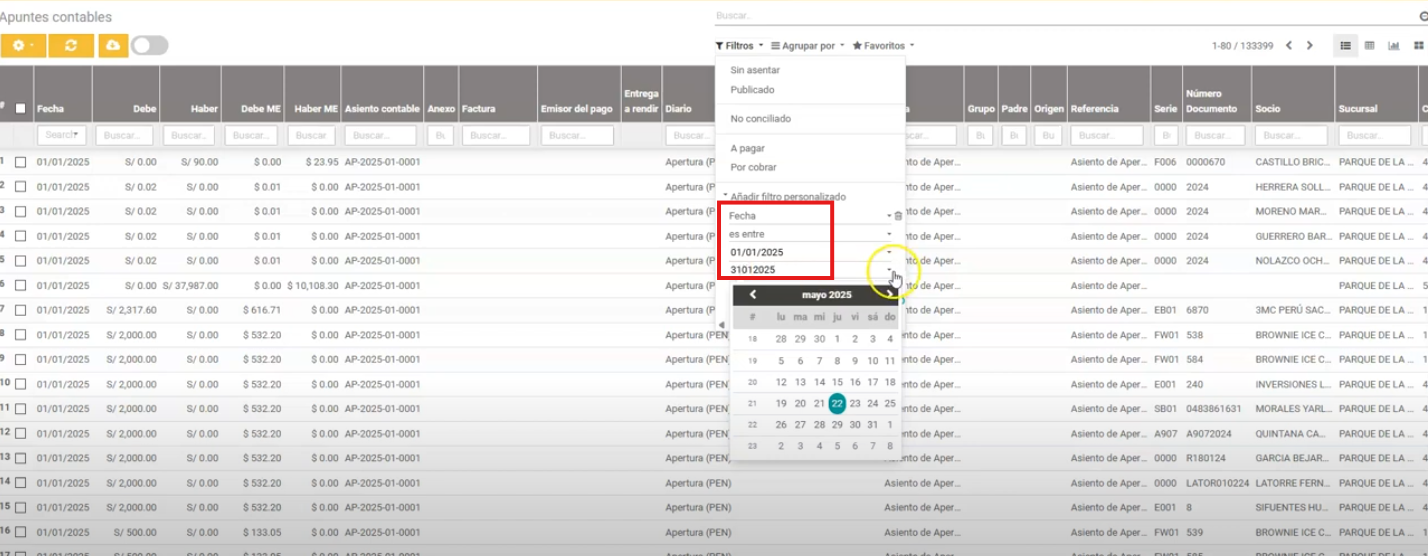Switch to list view
The width and height of the screenshot is (1428, 556).
[1346, 46]
